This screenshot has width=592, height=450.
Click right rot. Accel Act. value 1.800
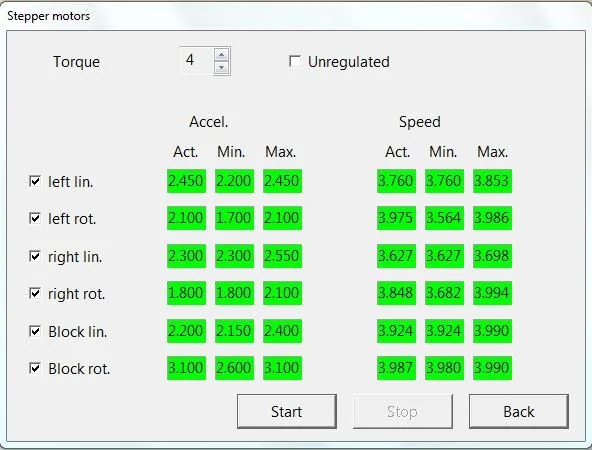[x=186, y=293]
